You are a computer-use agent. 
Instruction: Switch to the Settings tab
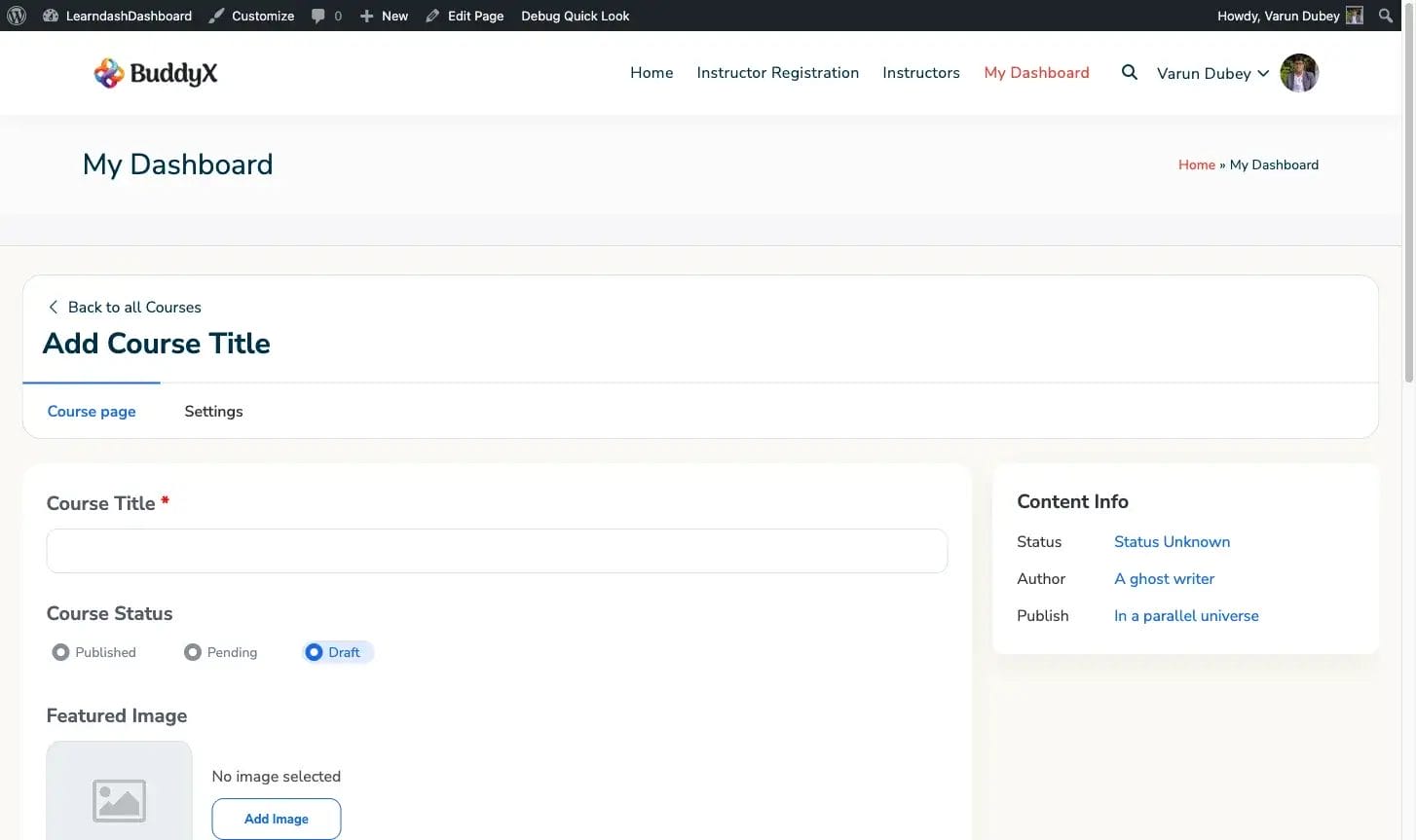213,411
